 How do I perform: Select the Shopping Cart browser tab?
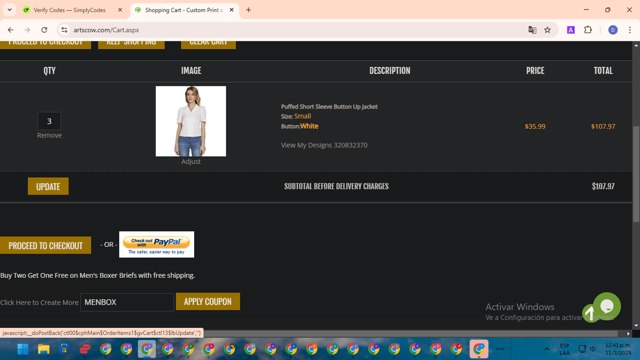(184, 10)
